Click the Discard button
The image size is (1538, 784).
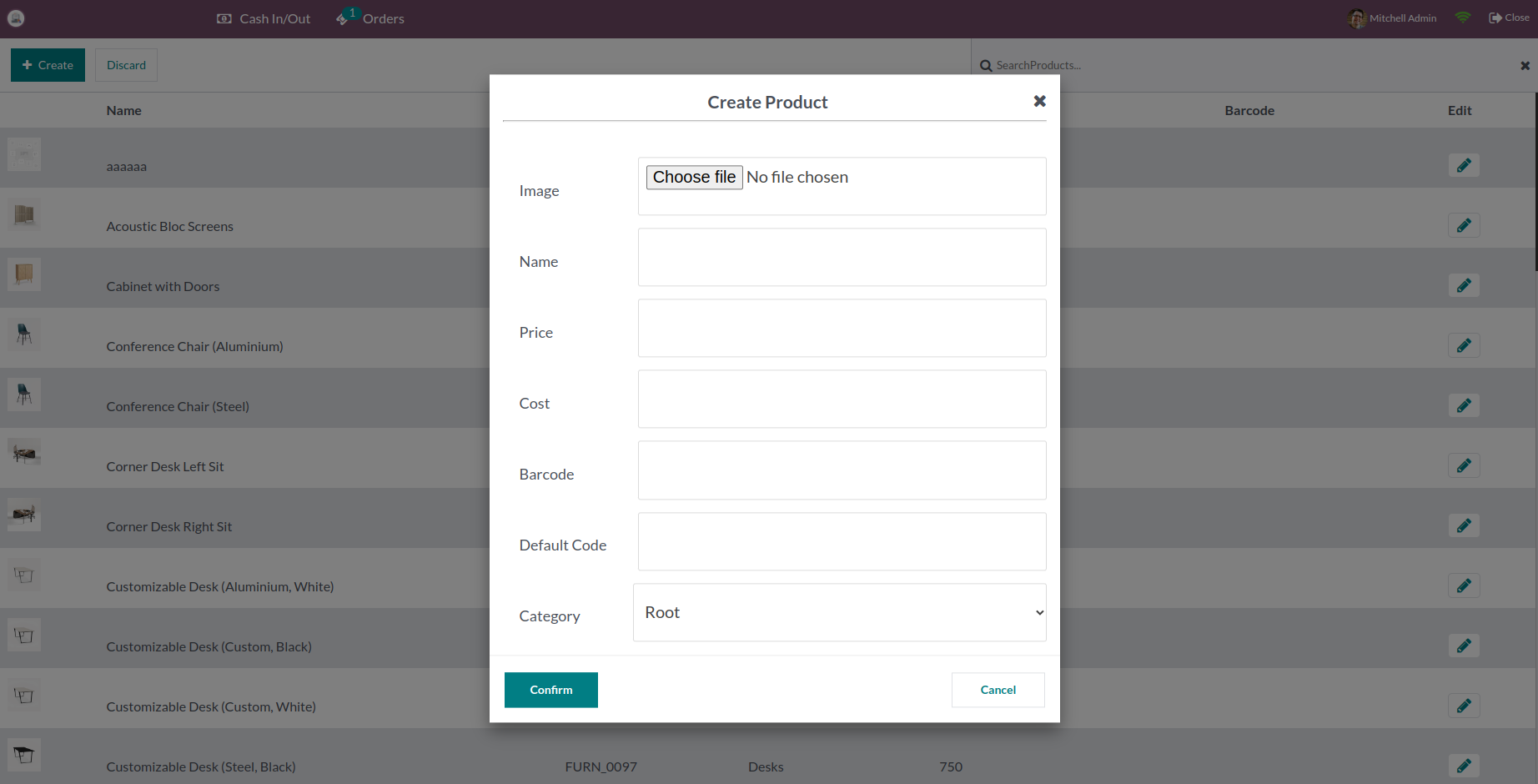pos(126,64)
